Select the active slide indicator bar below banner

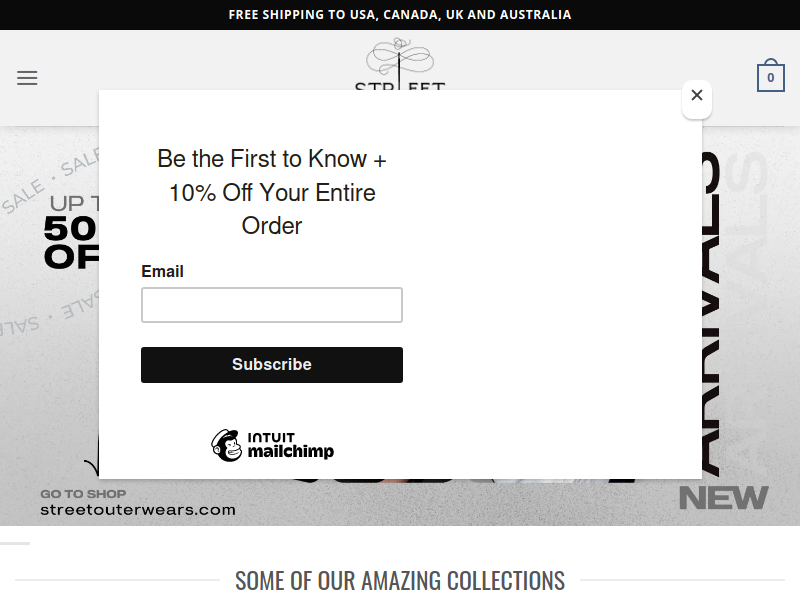[15, 543]
